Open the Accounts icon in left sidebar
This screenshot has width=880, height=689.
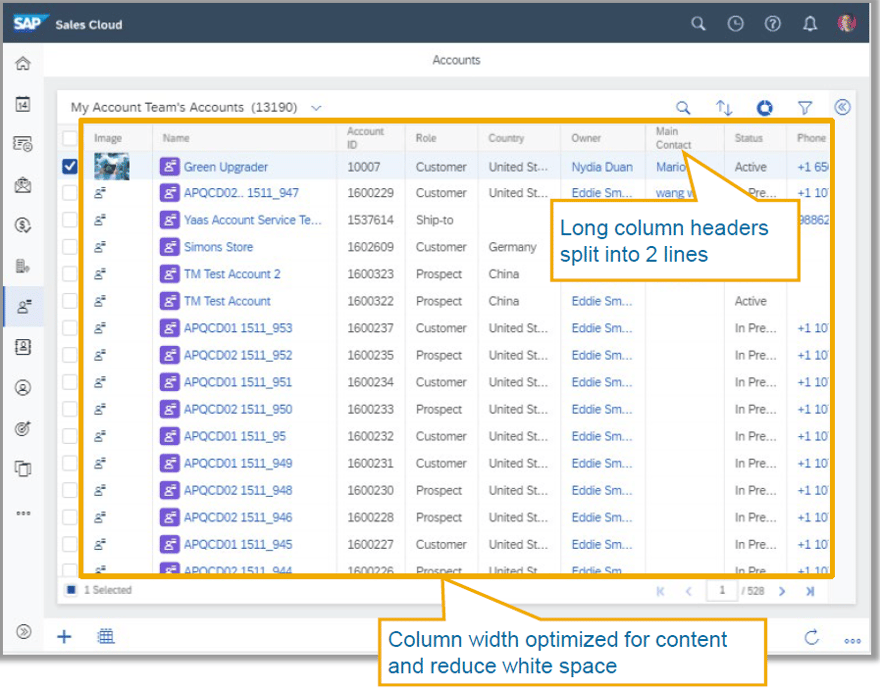point(23,306)
